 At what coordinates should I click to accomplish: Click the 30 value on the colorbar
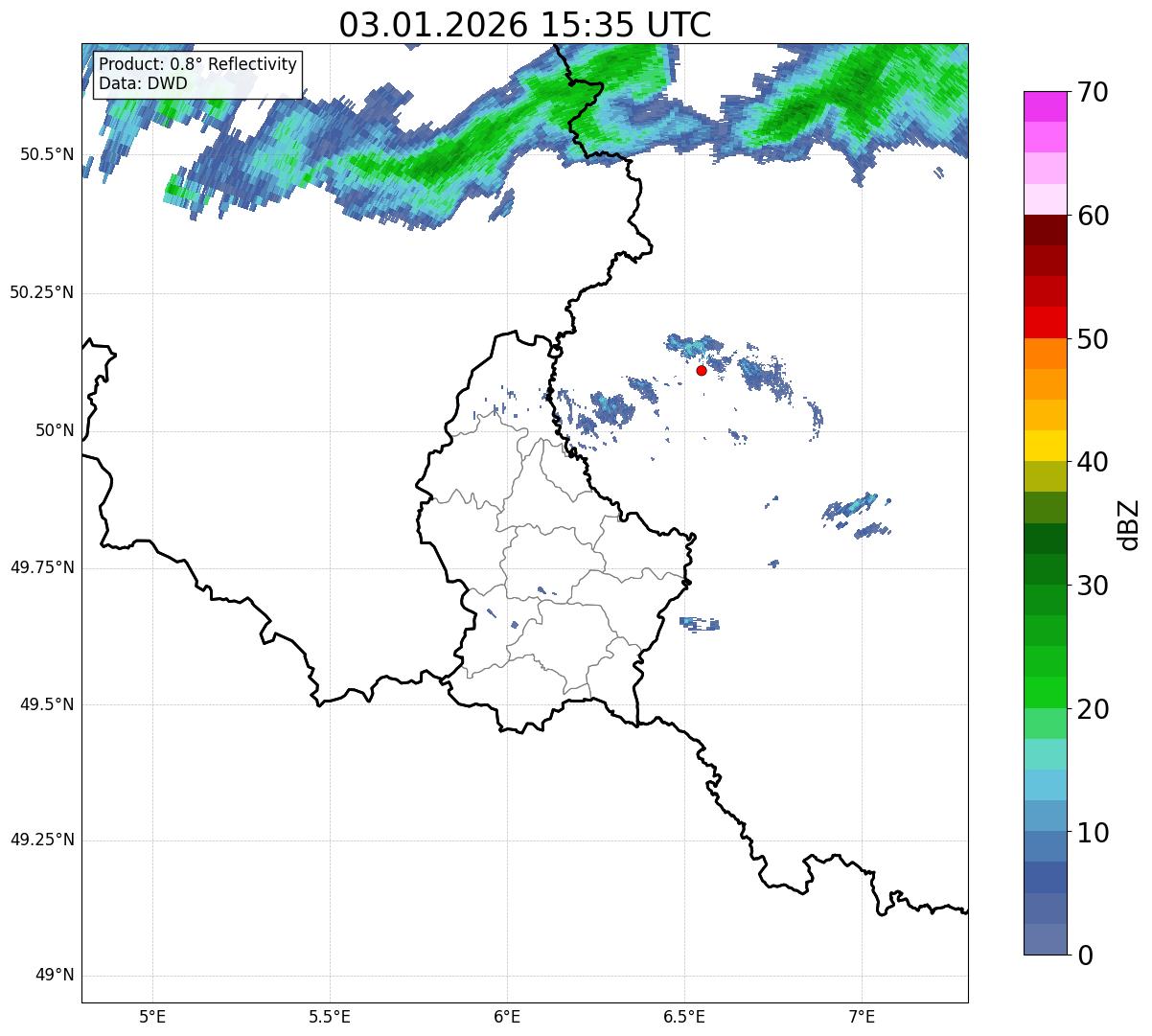[1093, 586]
